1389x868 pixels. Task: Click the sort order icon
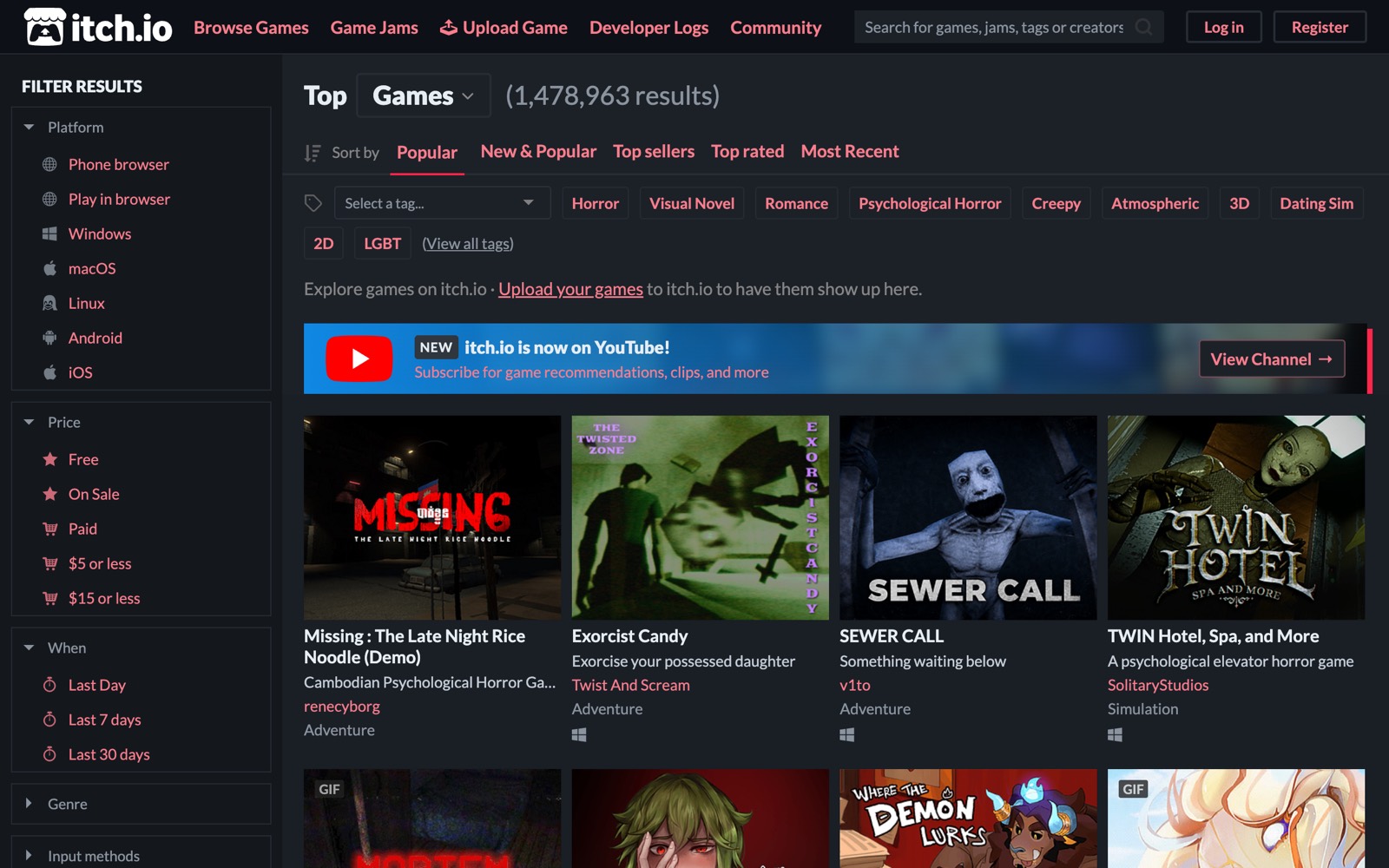pos(313,153)
